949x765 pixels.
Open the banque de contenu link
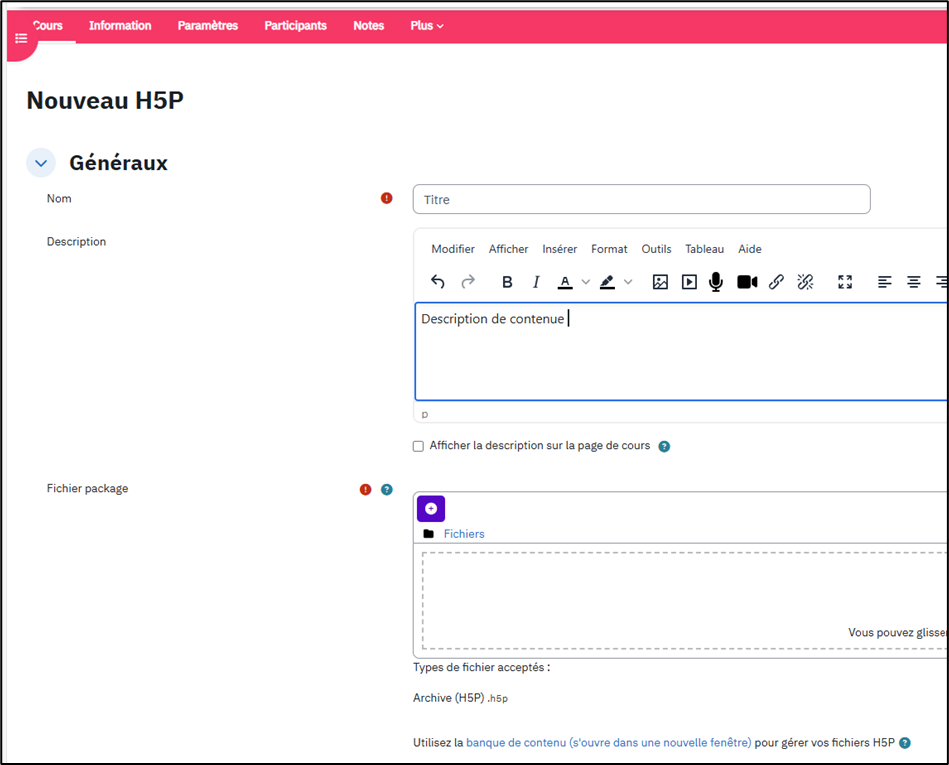tap(608, 743)
